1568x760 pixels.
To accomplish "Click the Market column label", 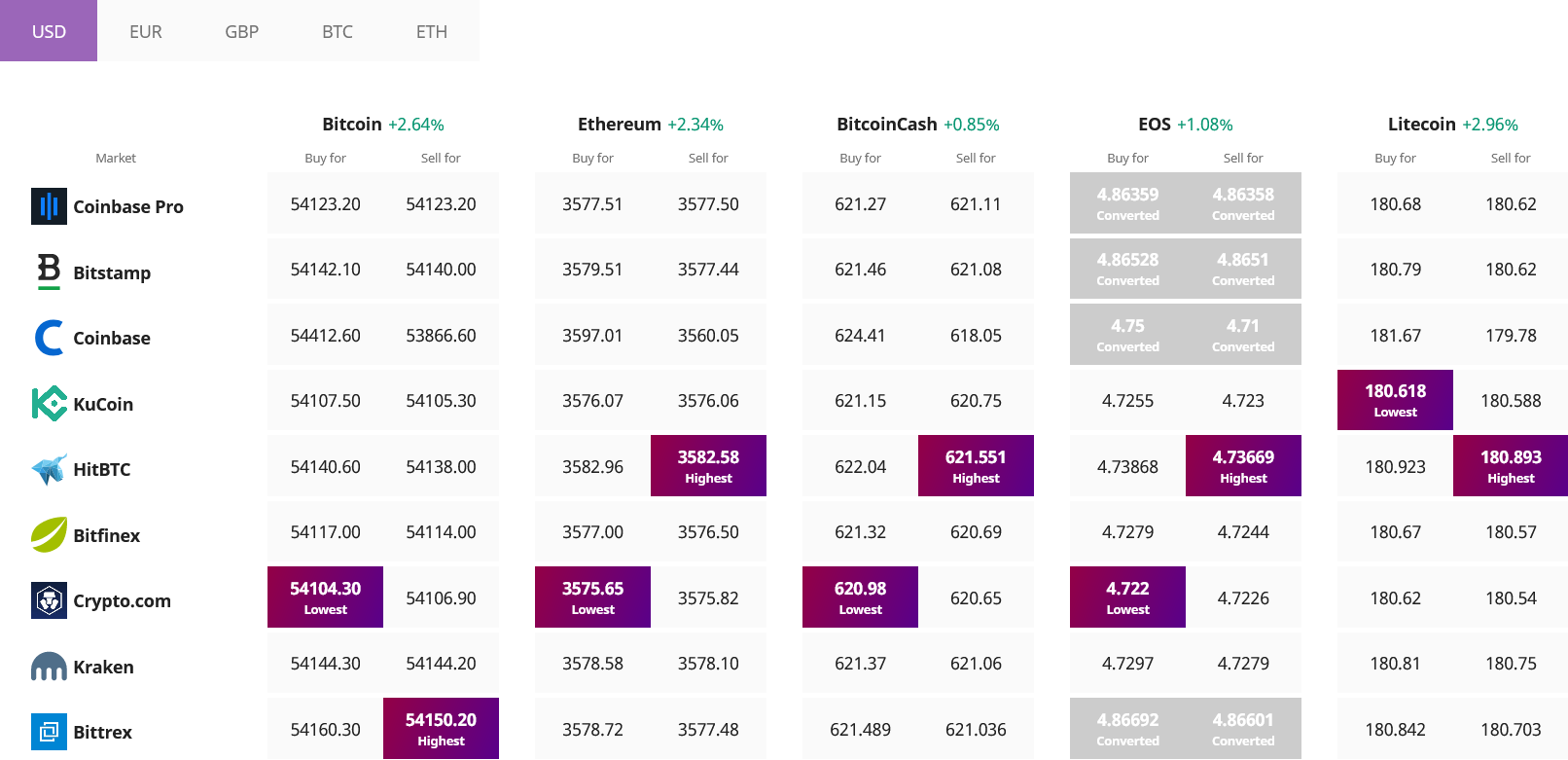I will (116, 158).
